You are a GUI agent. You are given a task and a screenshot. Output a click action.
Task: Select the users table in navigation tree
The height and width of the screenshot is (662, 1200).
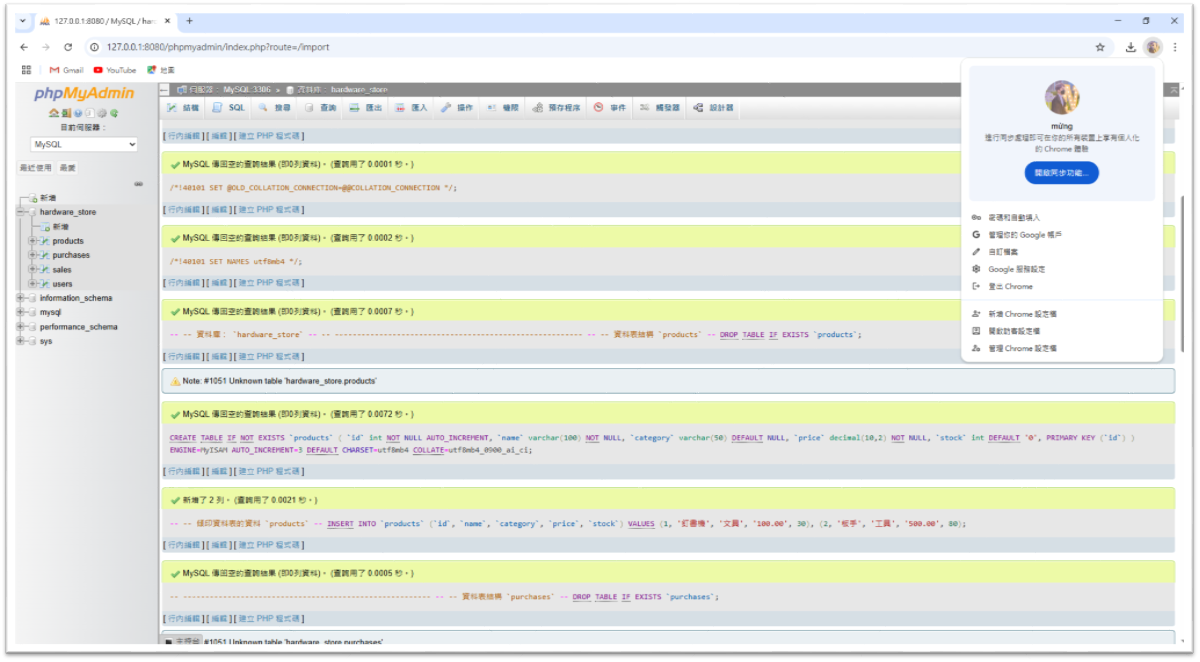click(x=62, y=284)
